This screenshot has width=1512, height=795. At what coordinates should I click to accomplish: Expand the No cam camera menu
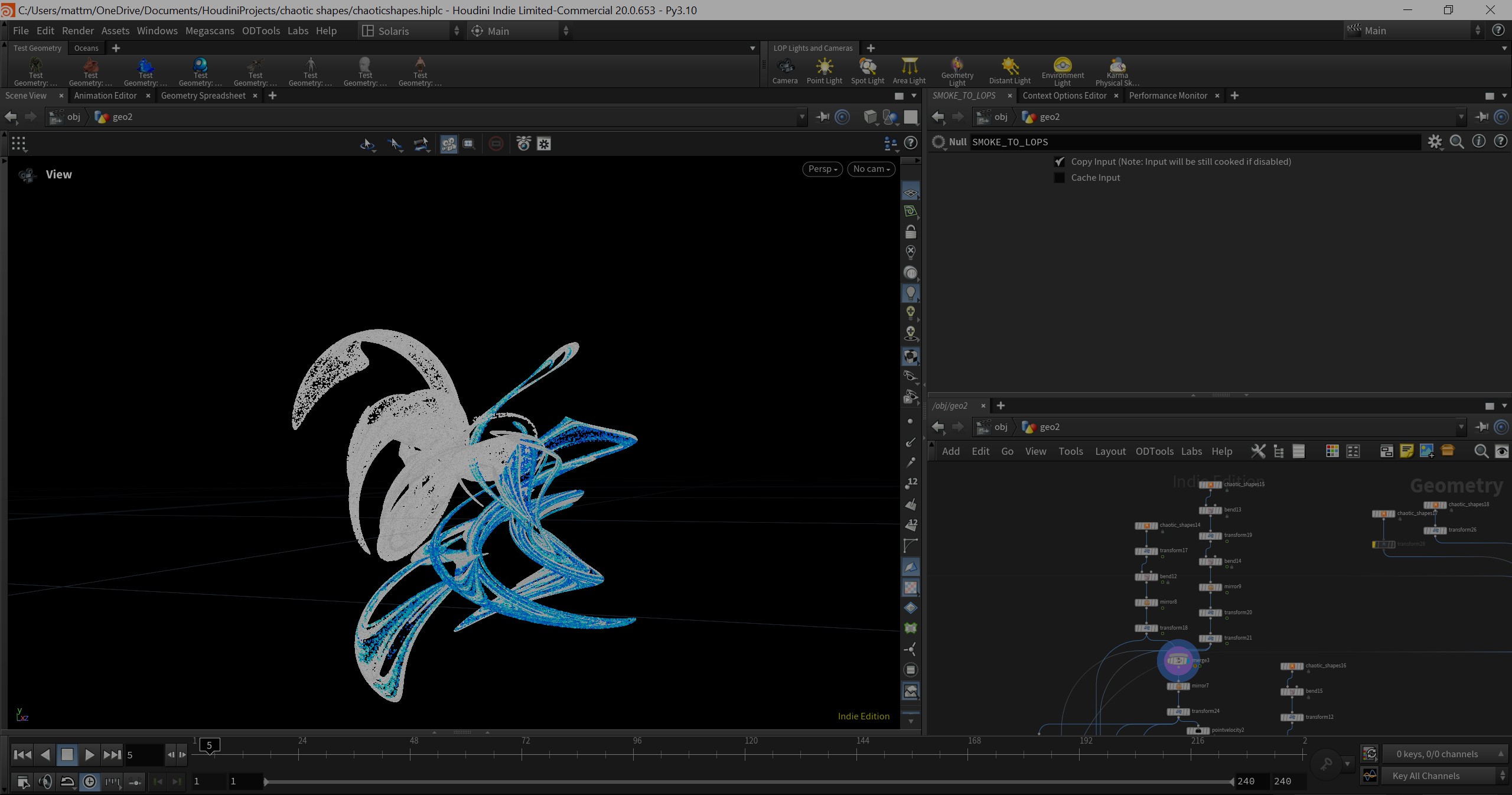[x=871, y=169]
